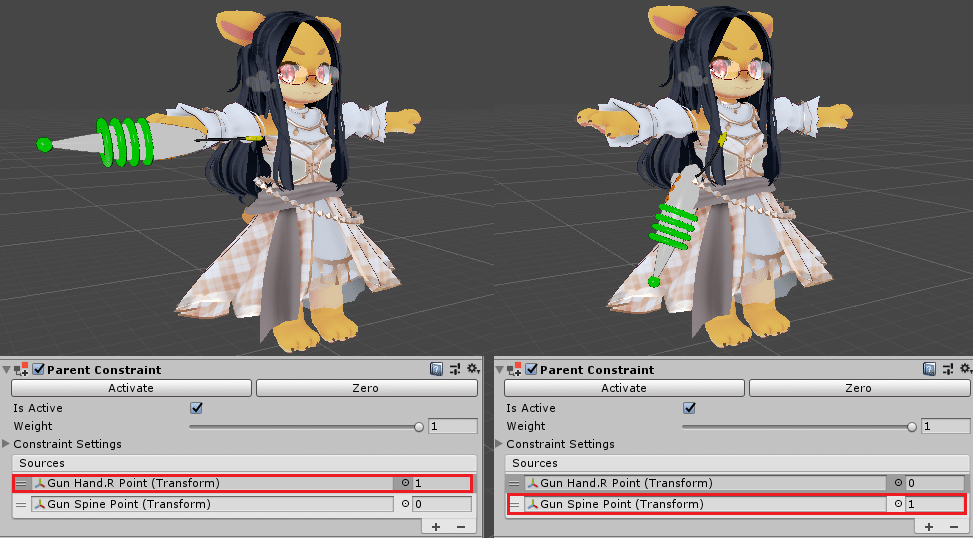Image resolution: width=973 pixels, height=538 pixels.
Task: Remove a source with minus button, right inspector
Action: point(954,527)
